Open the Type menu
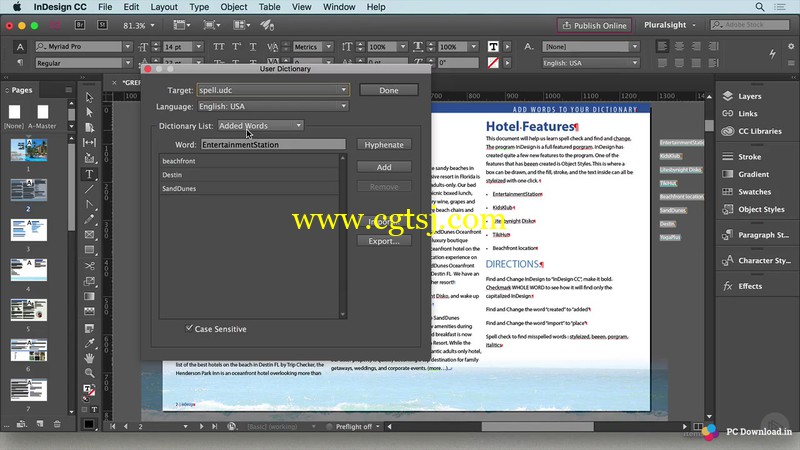The image size is (800, 450). (199, 7)
